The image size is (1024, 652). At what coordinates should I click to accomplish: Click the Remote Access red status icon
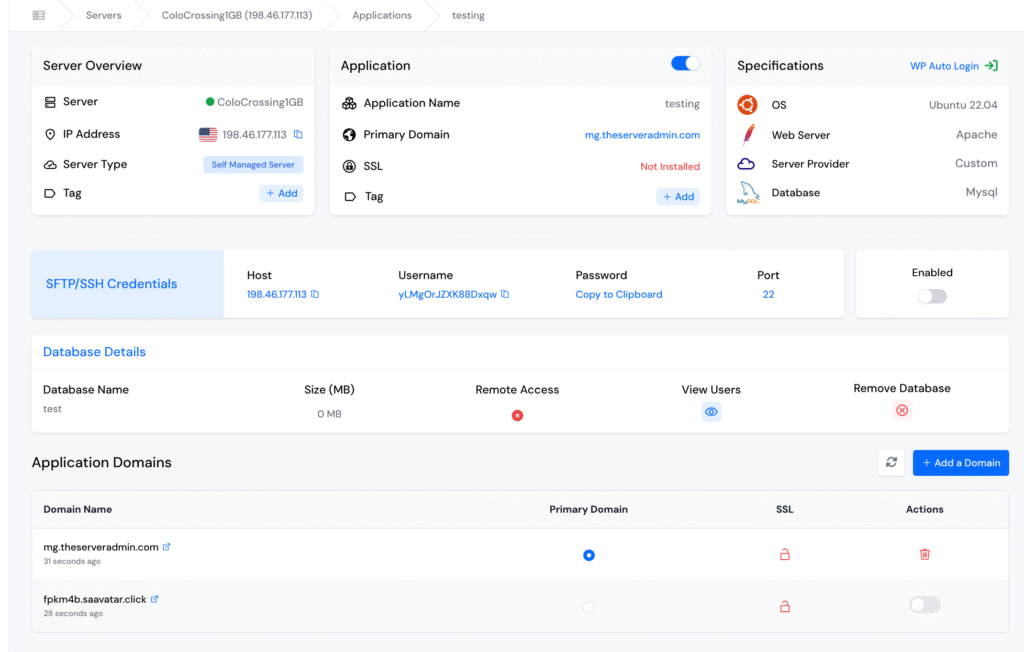[x=517, y=415]
